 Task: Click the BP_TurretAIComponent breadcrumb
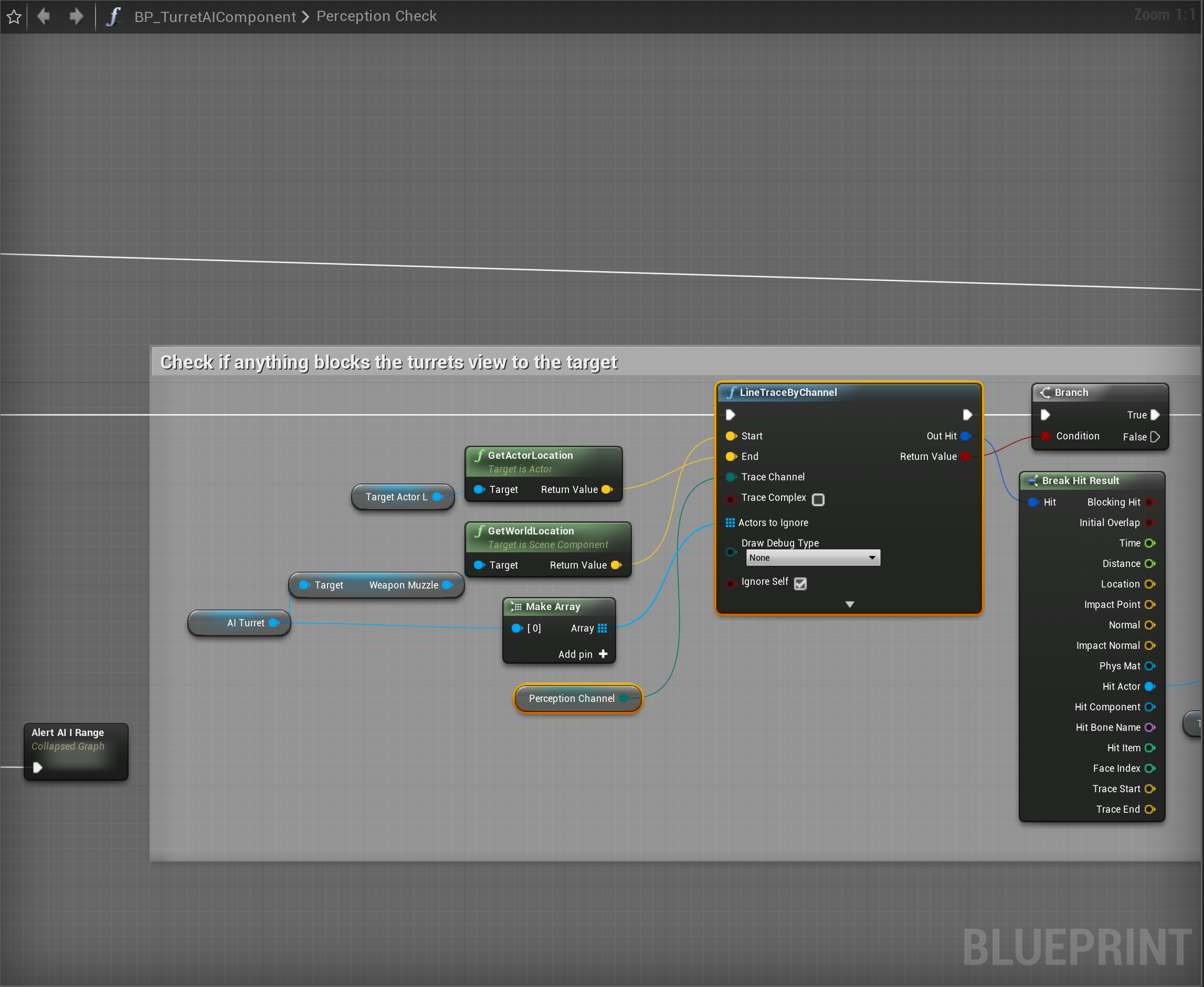click(215, 16)
